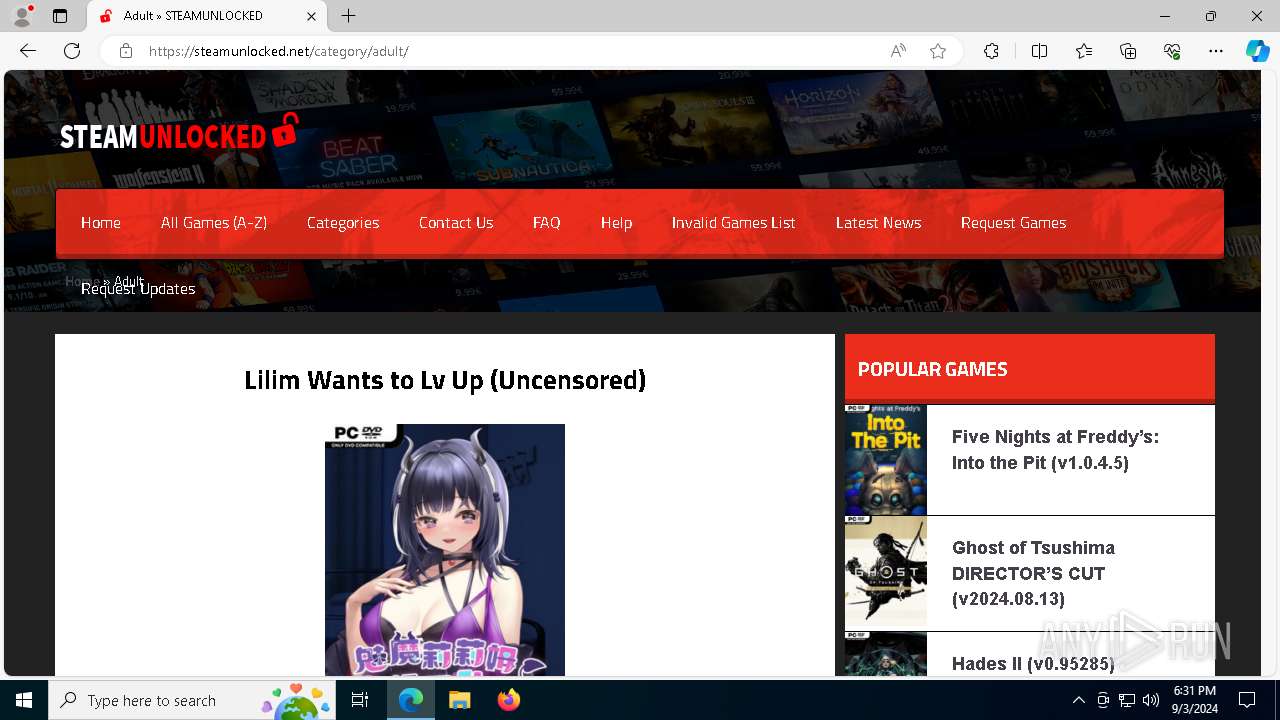This screenshot has width=1280, height=720.
Task: Open the Copilot sidebar
Action: (1257, 51)
